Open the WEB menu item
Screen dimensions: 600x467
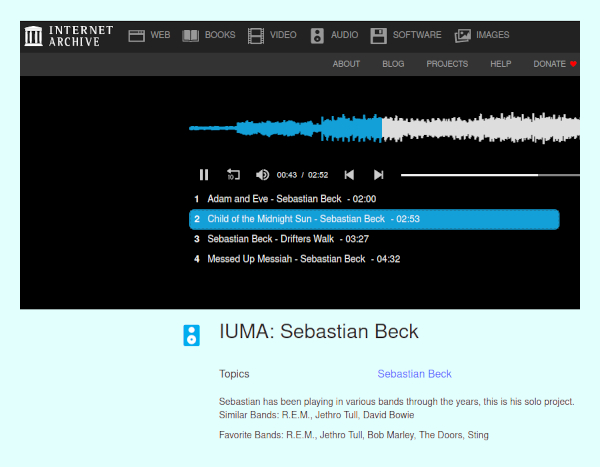tap(160, 35)
